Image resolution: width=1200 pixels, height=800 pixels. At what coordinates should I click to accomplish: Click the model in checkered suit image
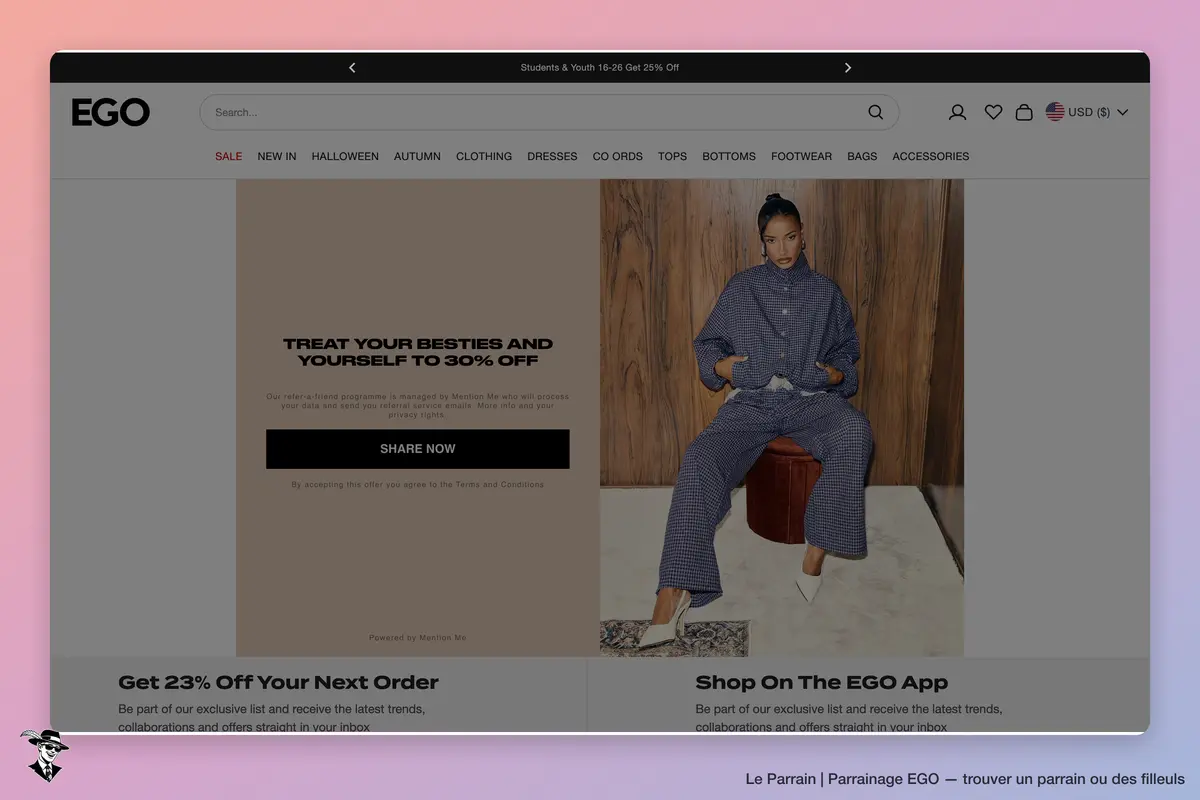point(782,417)
